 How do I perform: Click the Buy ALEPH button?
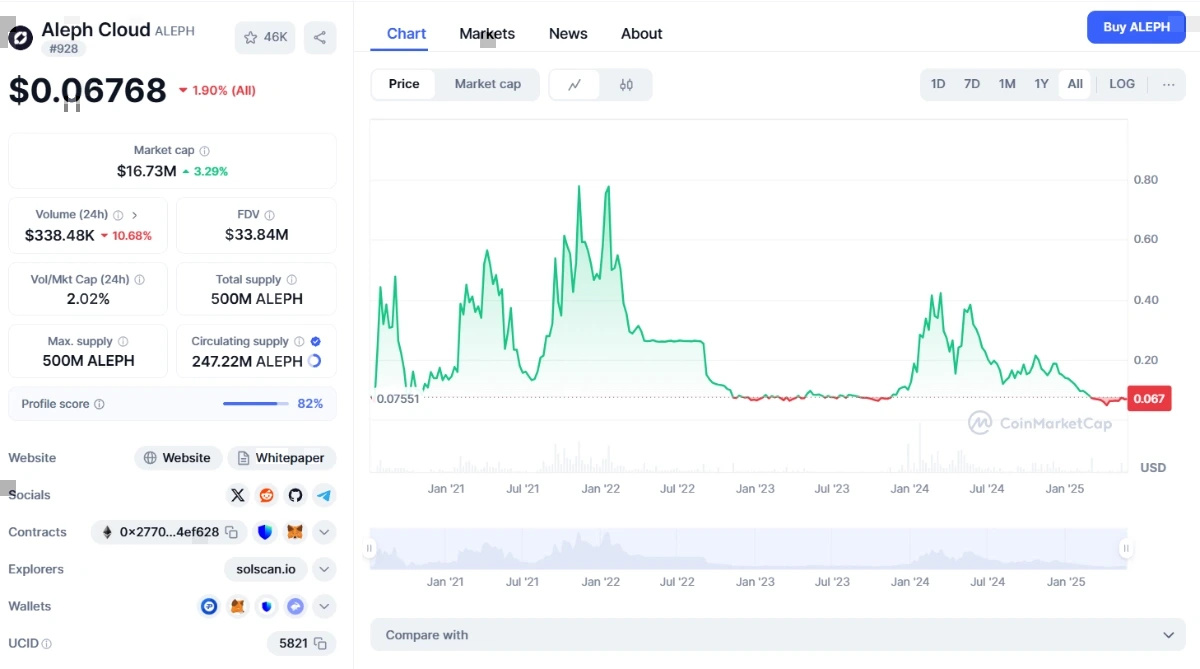click(1136, 27)
